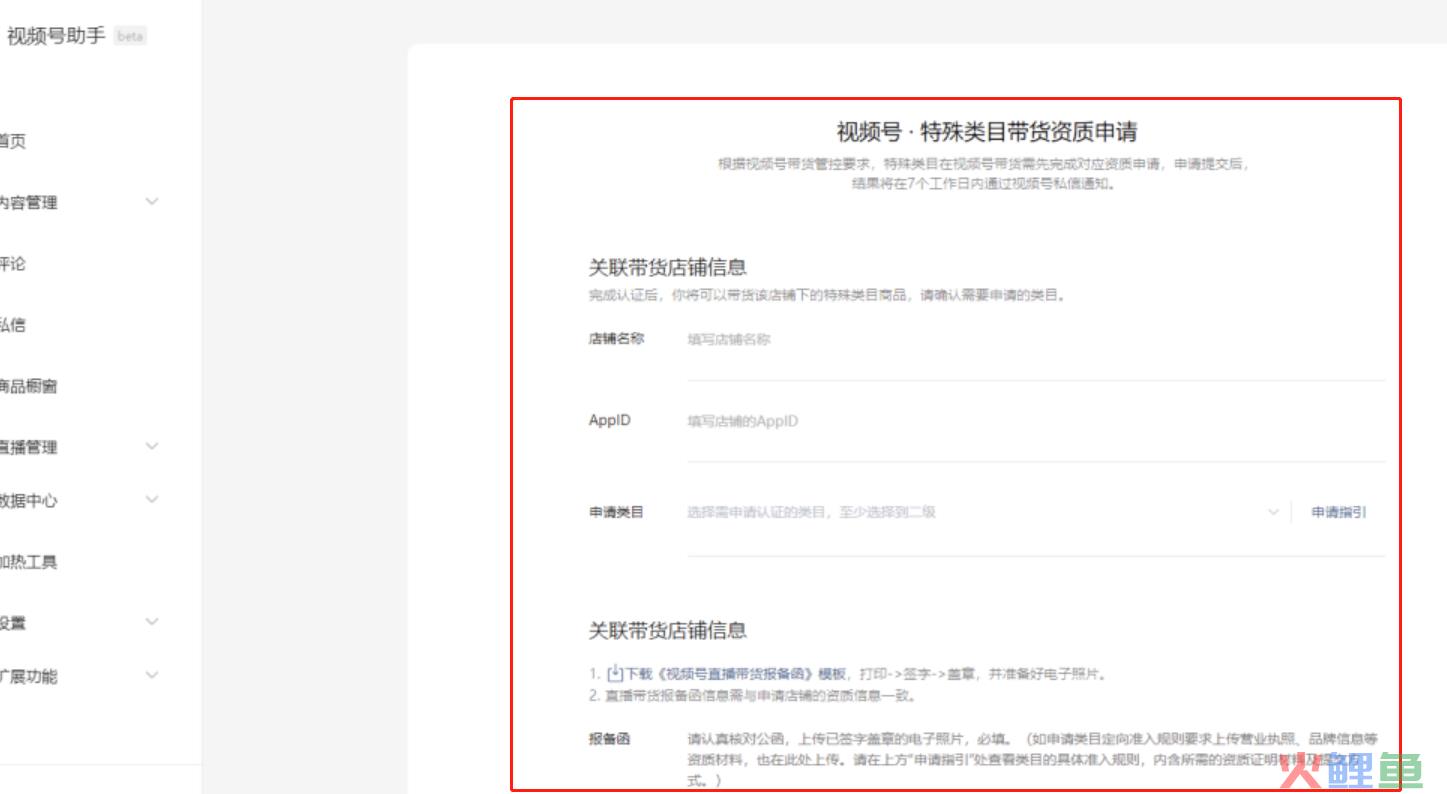Click the 申请类目 label
The height and width of the screenshot is (794, 1447).
pyautogui.click(x=616, y=512)
